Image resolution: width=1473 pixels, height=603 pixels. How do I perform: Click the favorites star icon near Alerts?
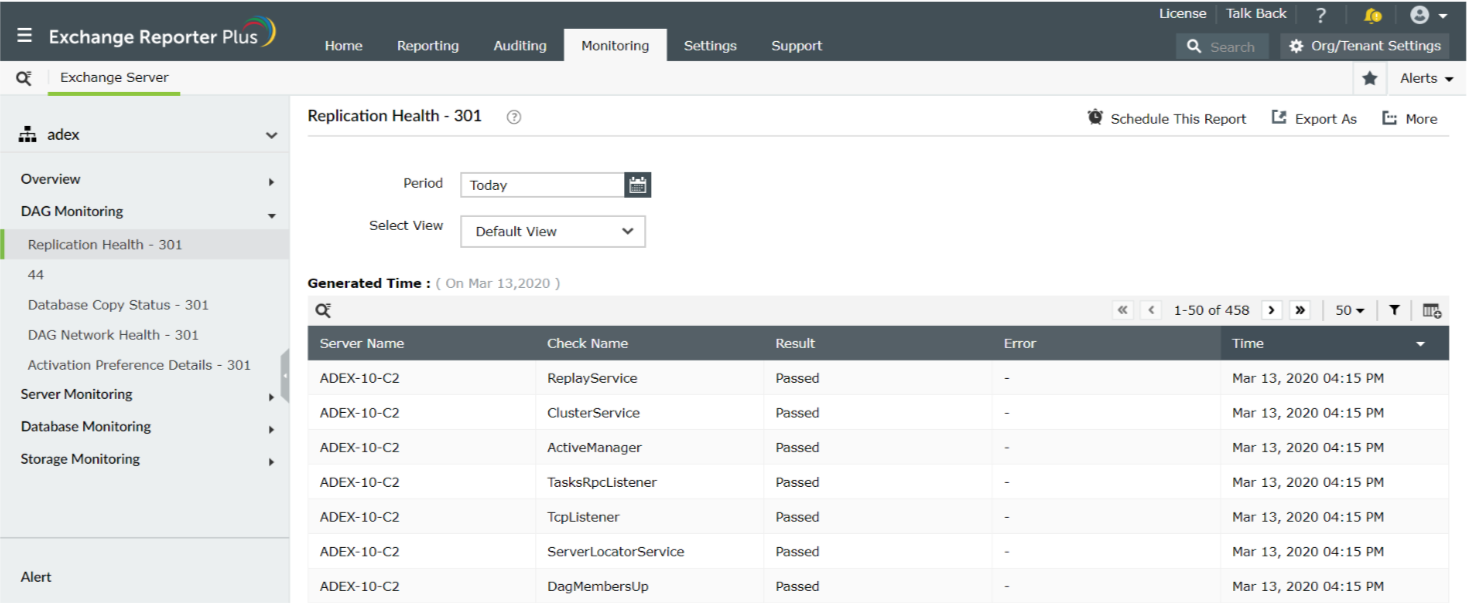pos(1369,78)
